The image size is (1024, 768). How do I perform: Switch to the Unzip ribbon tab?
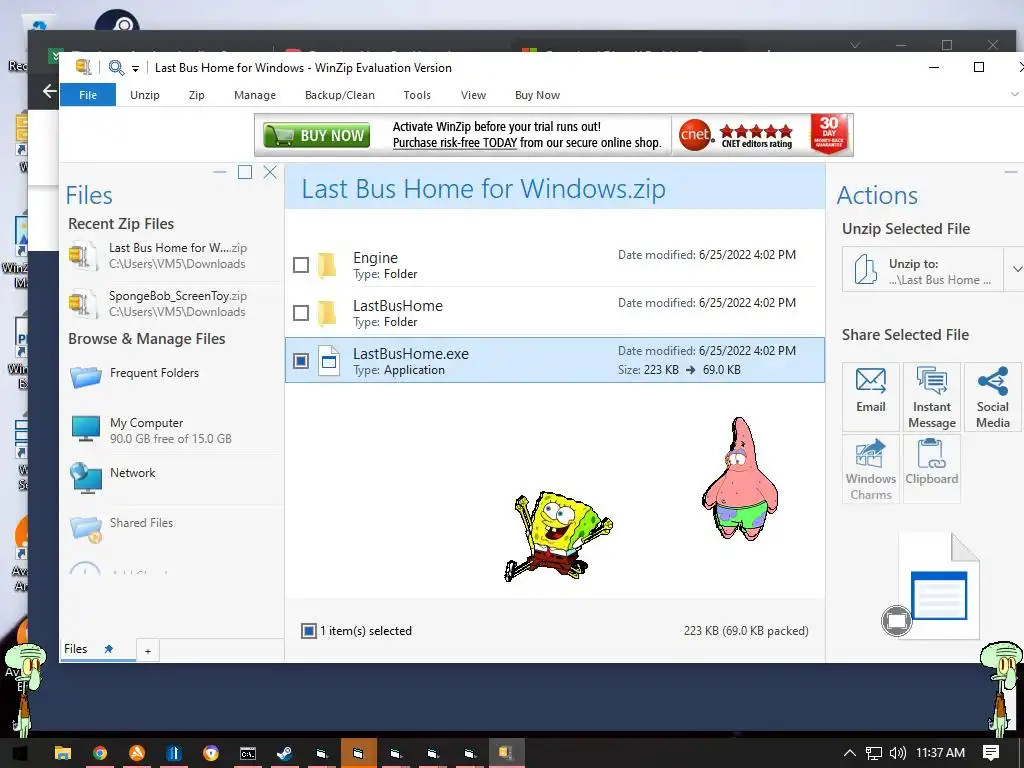pos(144,95)
